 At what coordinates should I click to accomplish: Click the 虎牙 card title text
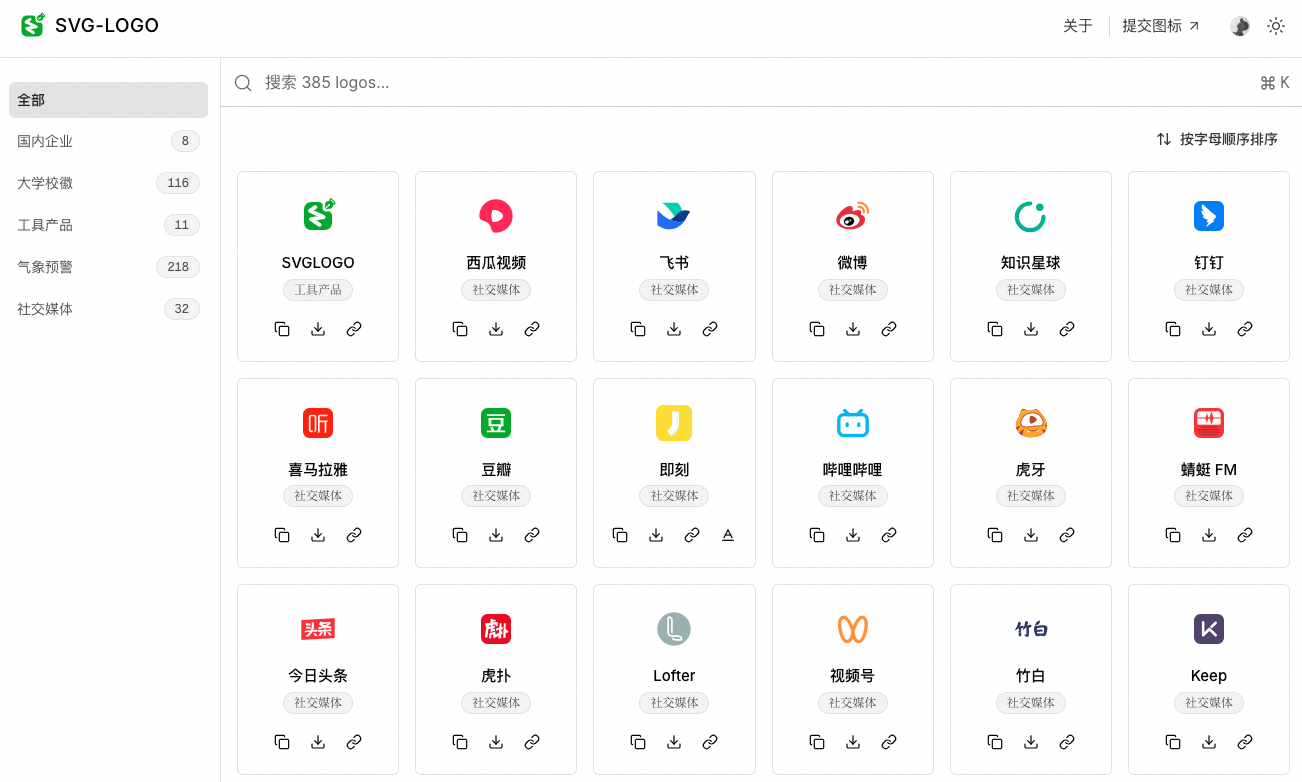coord(1031,470)
